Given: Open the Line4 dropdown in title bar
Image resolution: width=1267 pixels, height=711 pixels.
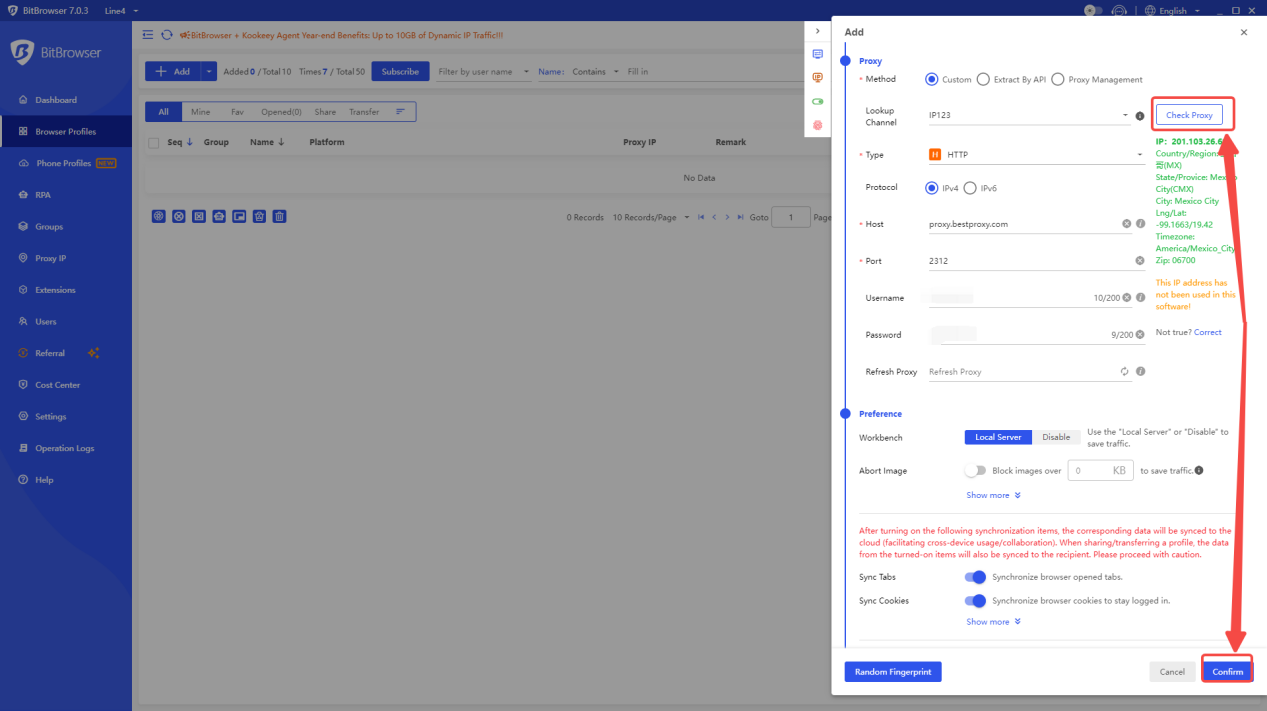Looking at the screenshot, I should 121,10.
